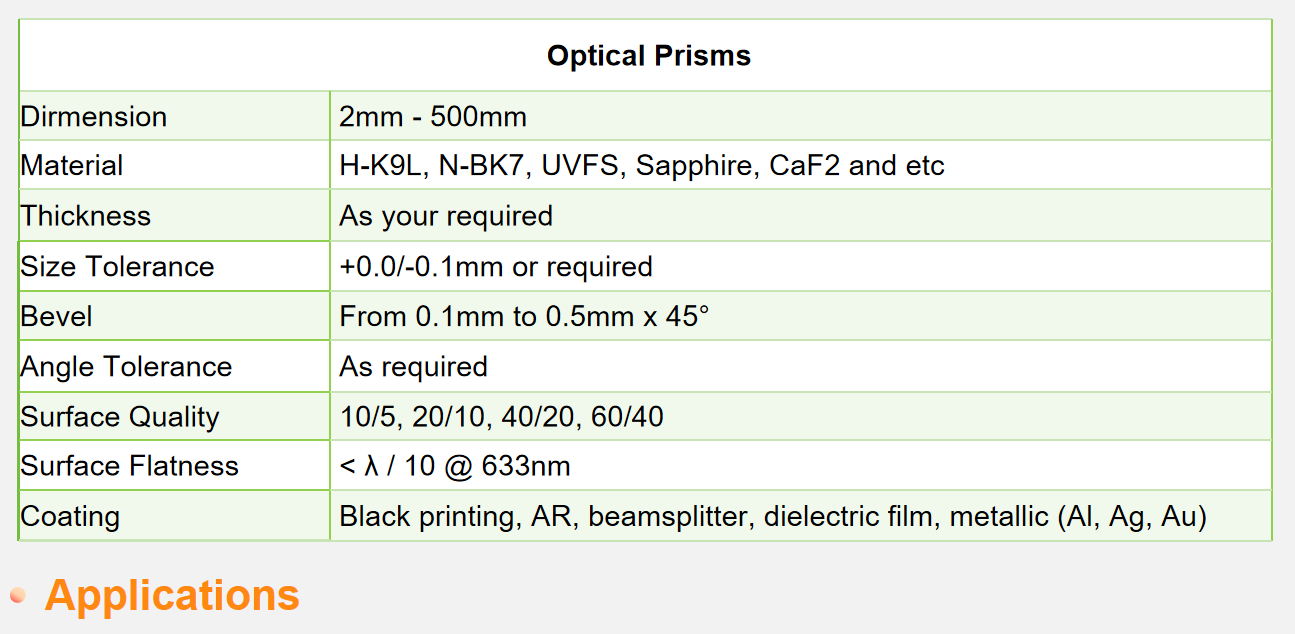Select the 10/5, 20/10, 40/20, 60/40 value
Image resolution: width=1295 pixels, height=634 pixels.
point(501,417)
